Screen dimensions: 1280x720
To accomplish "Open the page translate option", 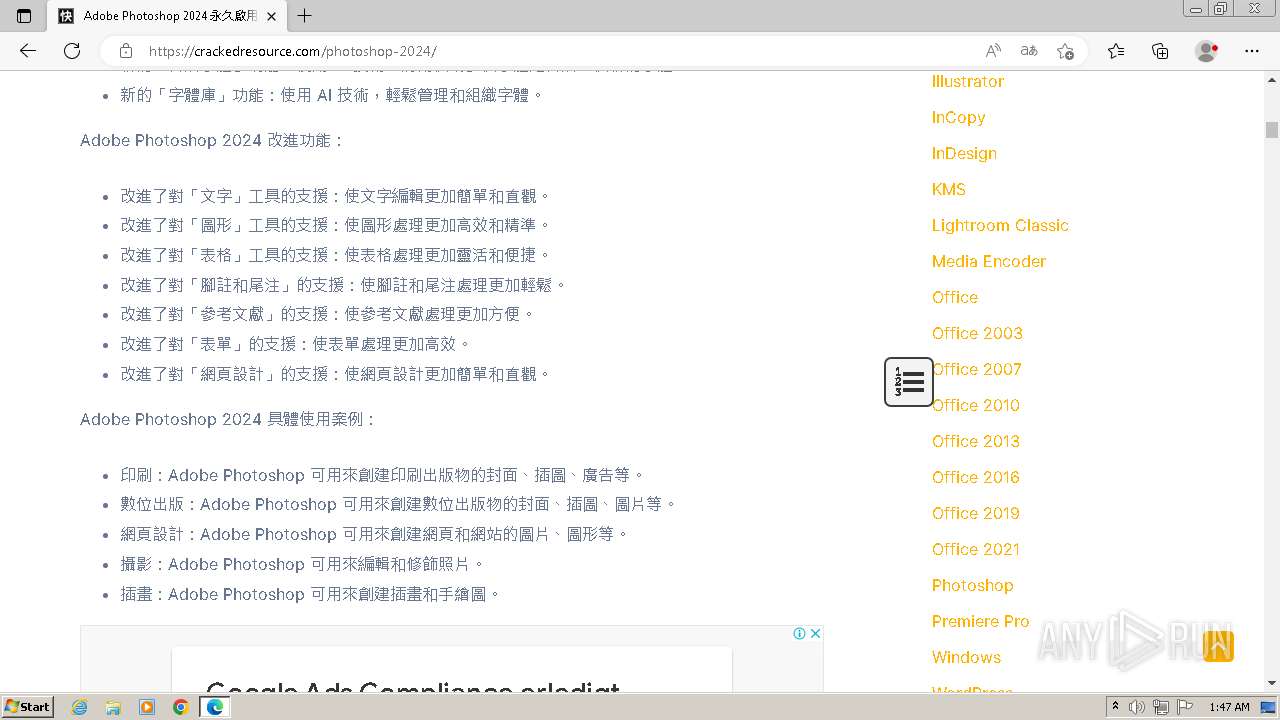I will point(1029,51).
